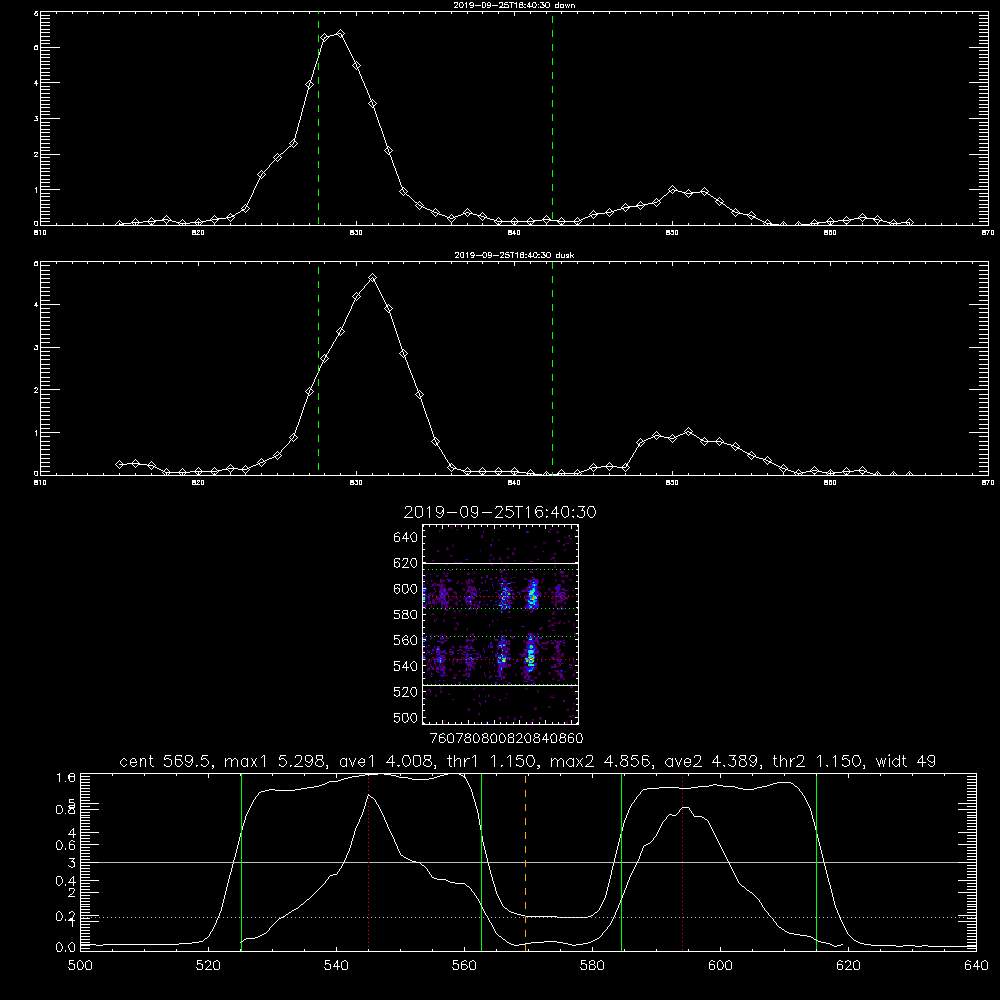Click the heatmap spectrogram image
1000x1000 pixels.
(x=501, y=624)
